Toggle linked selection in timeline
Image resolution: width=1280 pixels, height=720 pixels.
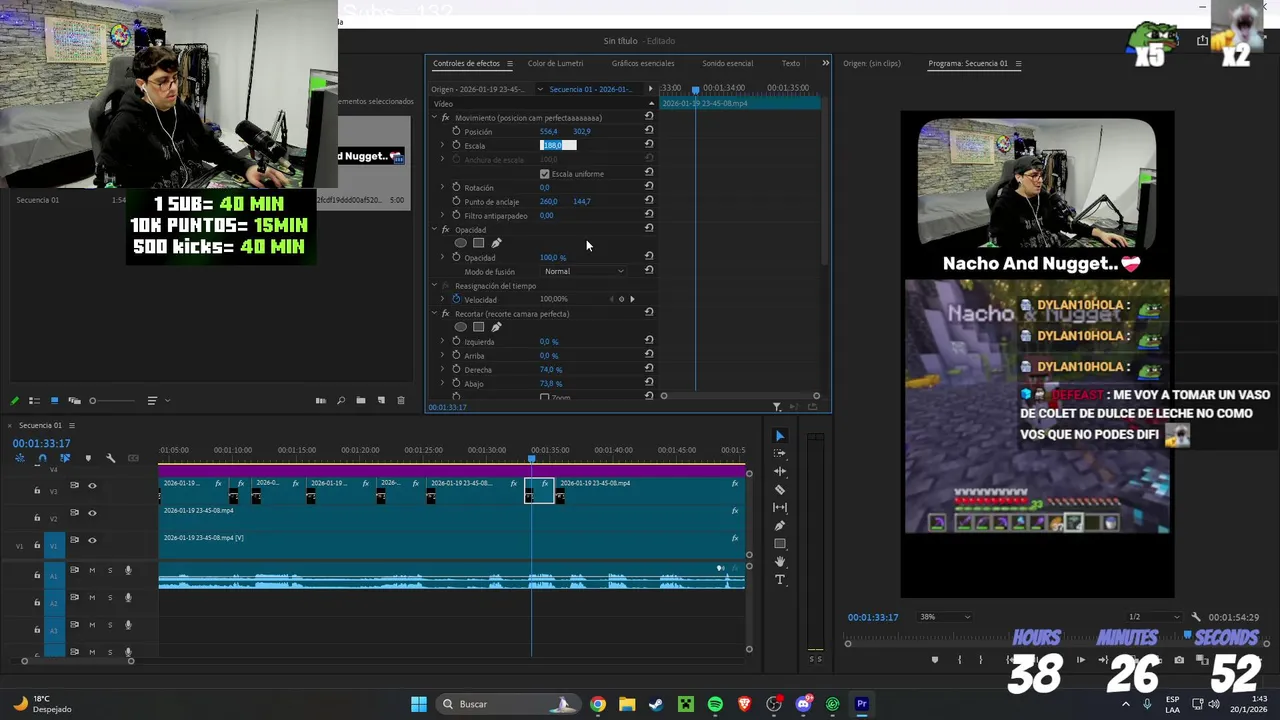click(65, 458)
